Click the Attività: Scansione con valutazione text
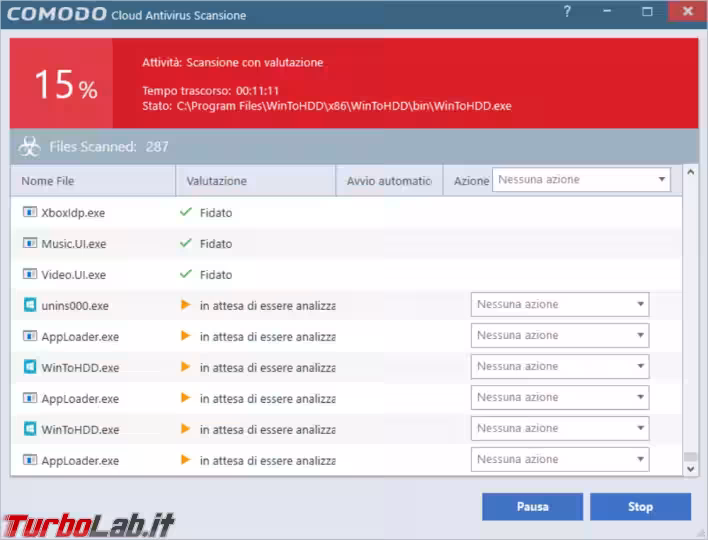 pos(233,62)
